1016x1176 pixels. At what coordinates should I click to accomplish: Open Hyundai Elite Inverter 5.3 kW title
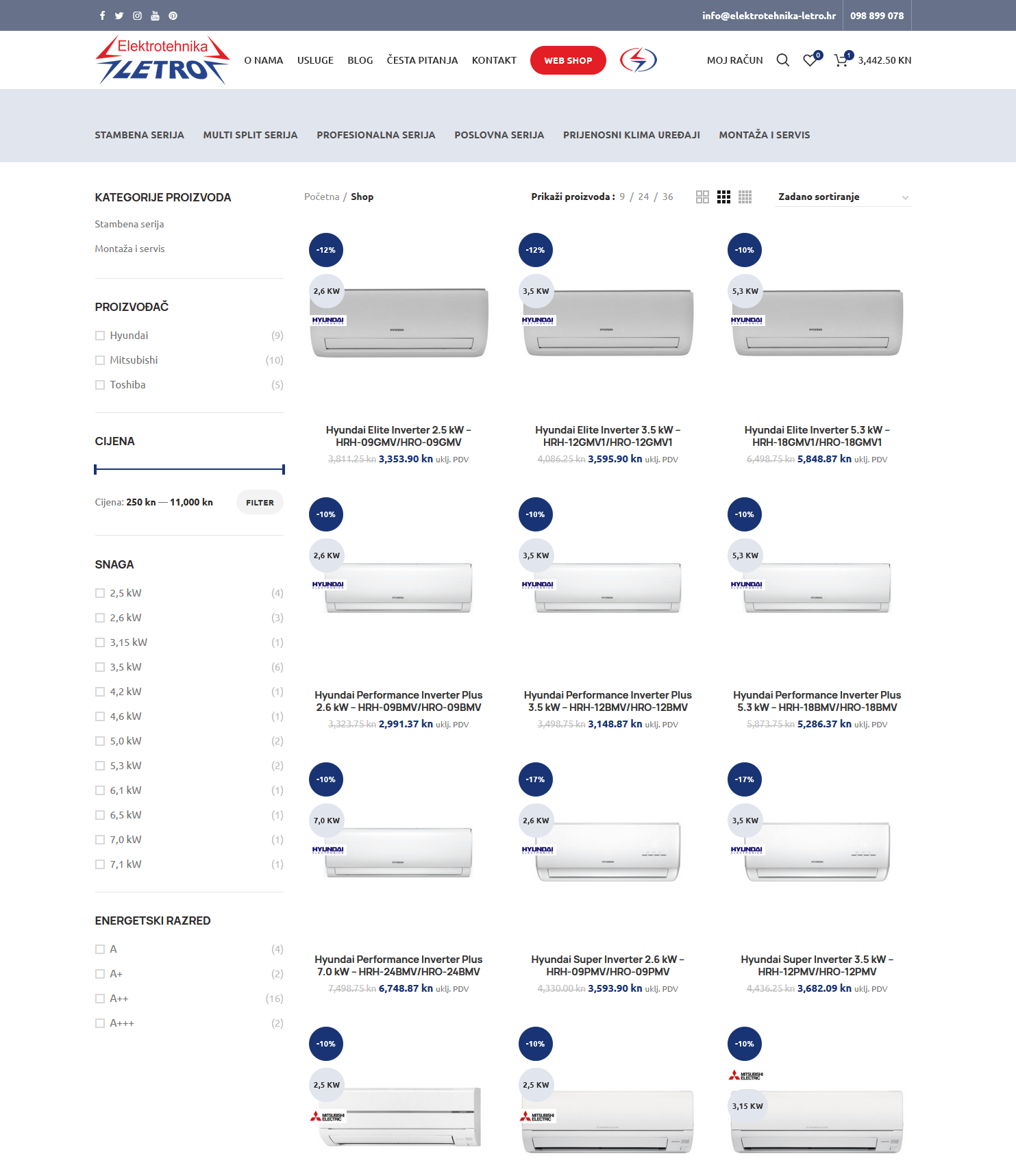click(817, 436)
